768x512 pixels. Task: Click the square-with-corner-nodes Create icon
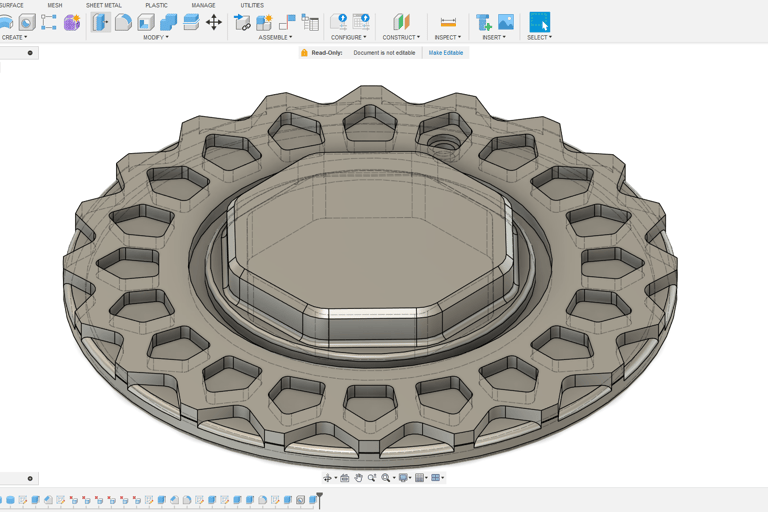[49, 22]
